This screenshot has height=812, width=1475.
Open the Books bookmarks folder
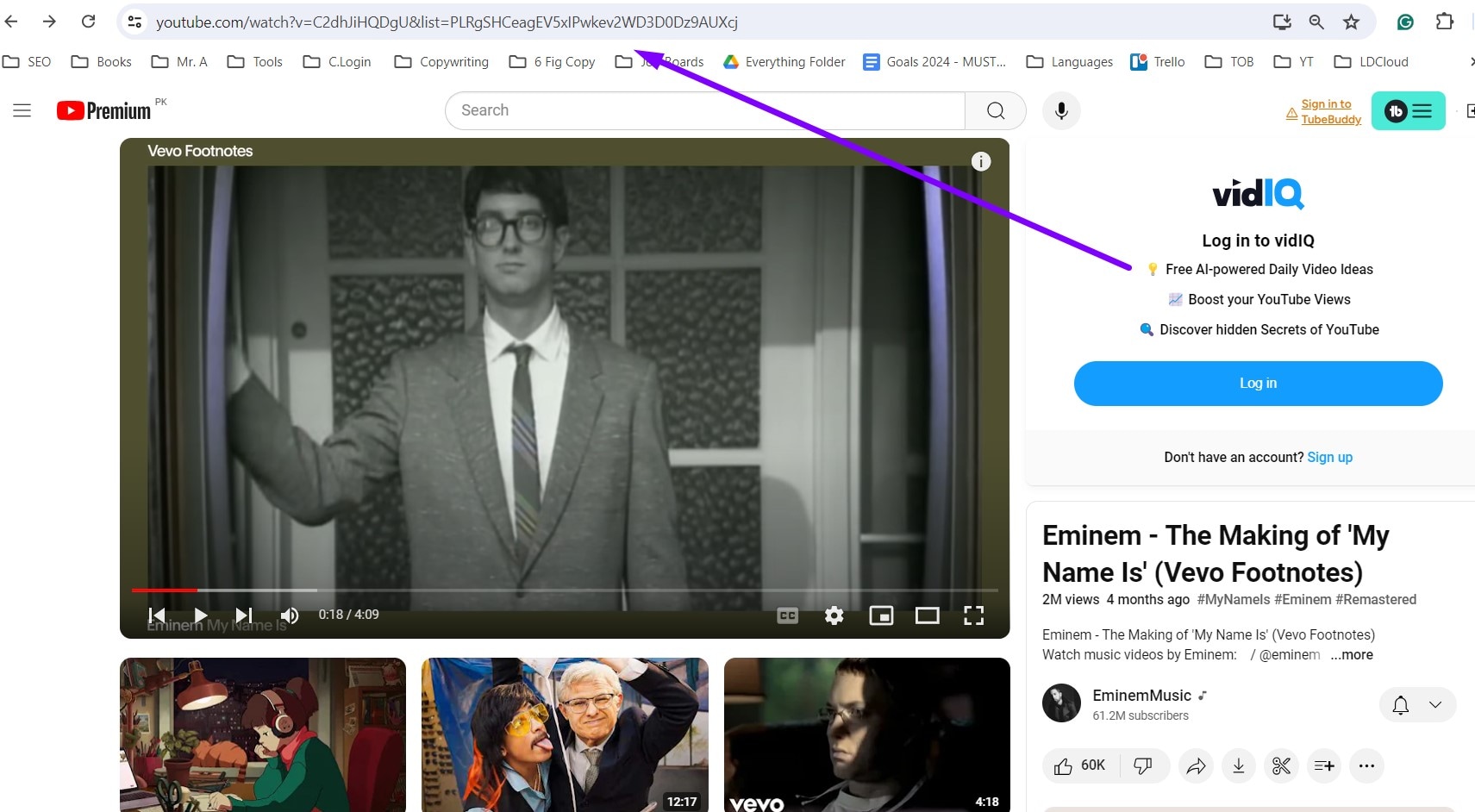coord(102,62)
